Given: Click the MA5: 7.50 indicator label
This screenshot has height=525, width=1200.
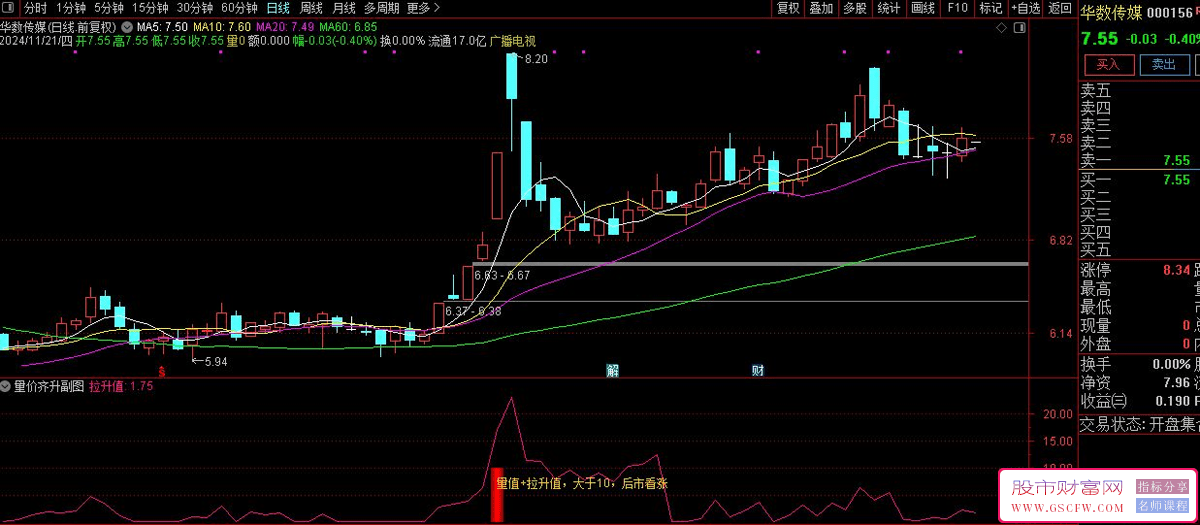Looking at the screenshot, I should pyautogui.click(x=161, y=26).
